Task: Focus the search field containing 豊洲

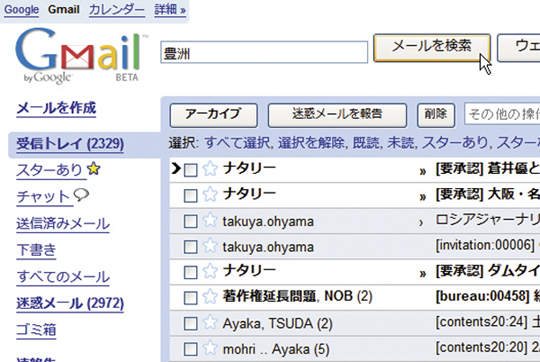Action: [264, 52]
